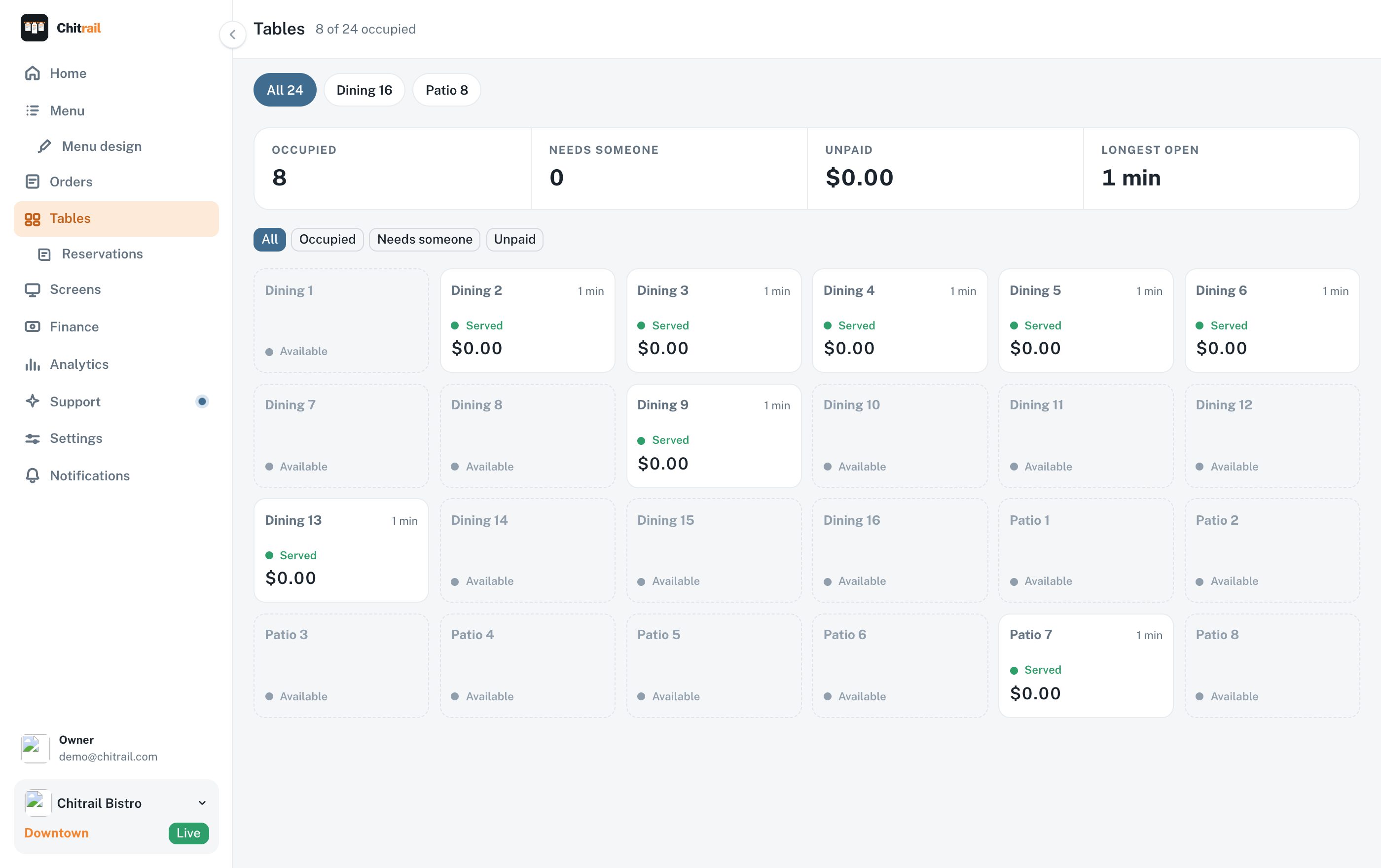Select the All 24 area tab

point(285,90)
